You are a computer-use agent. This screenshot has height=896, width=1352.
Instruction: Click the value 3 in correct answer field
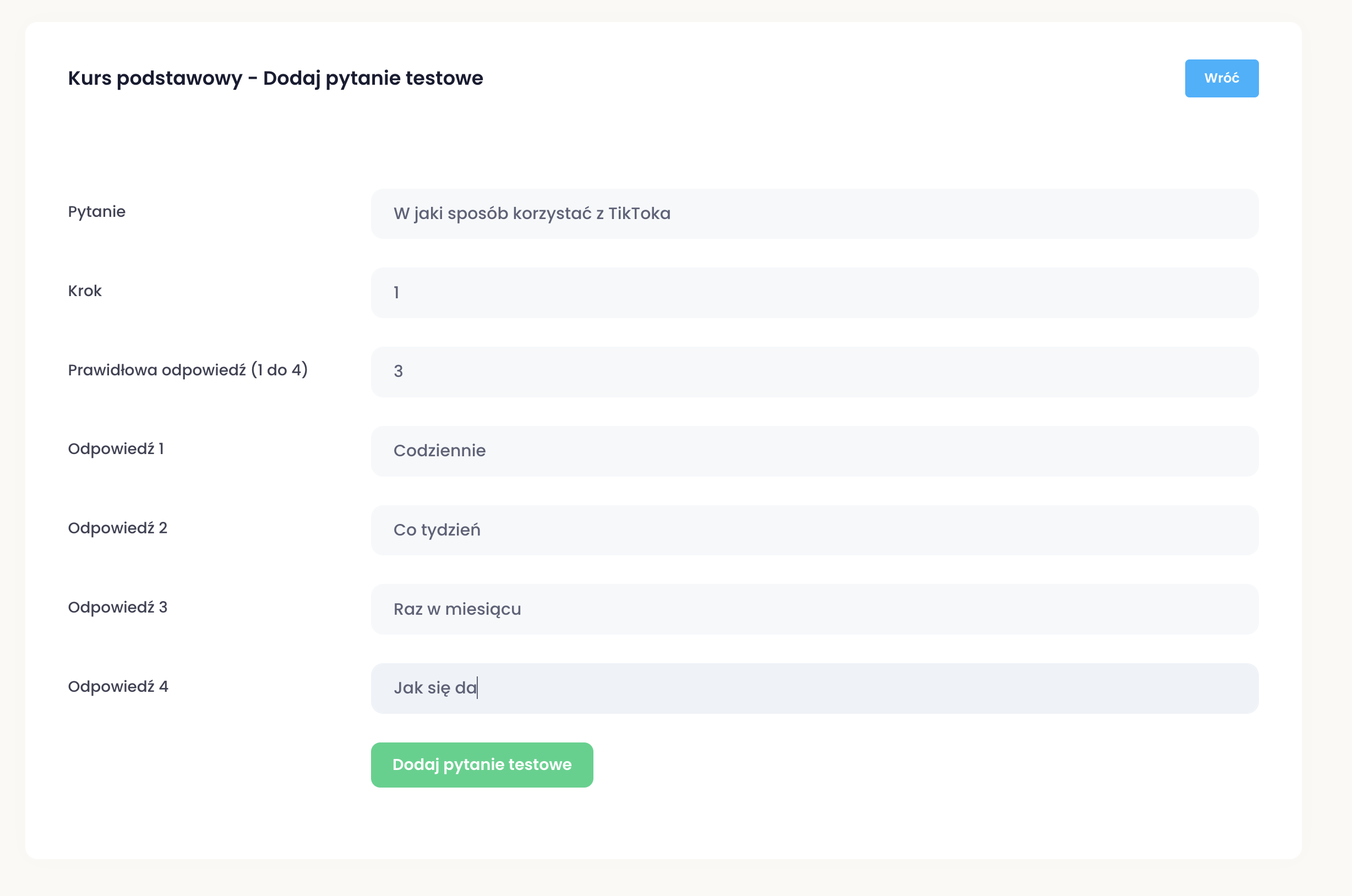pos(399,372)
